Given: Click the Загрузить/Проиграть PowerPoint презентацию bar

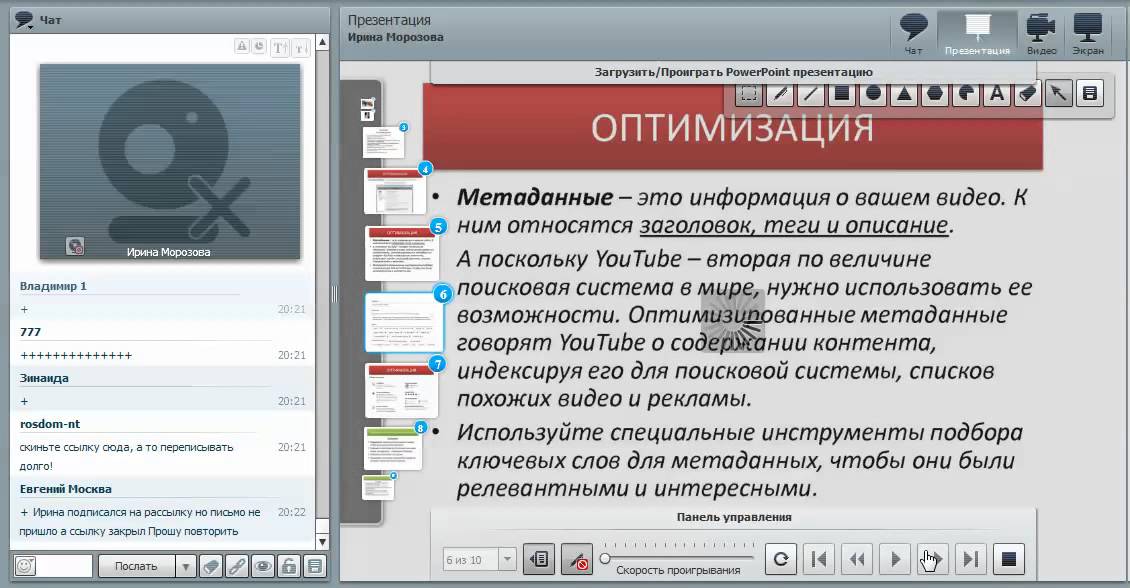Looking at the screenshot, I should [x=733, y=72].
